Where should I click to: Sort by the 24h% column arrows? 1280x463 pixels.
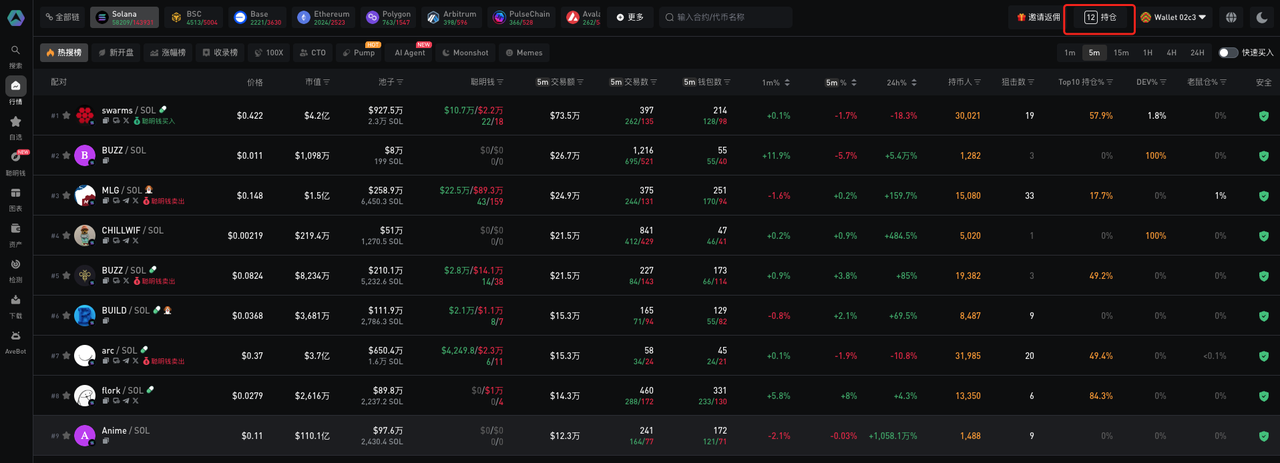coord(915,82)
